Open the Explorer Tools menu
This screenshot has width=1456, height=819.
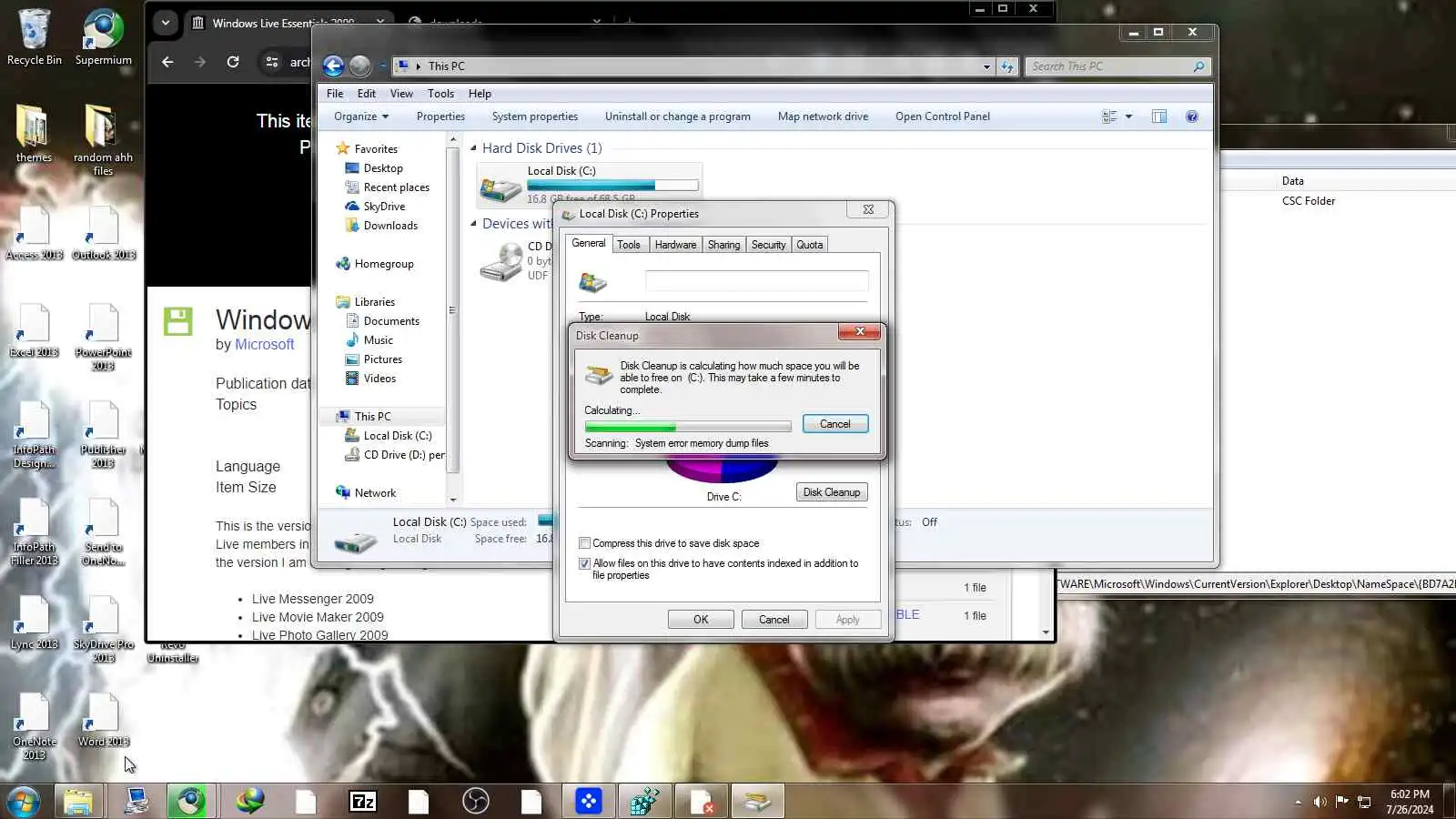click(440, 94)
